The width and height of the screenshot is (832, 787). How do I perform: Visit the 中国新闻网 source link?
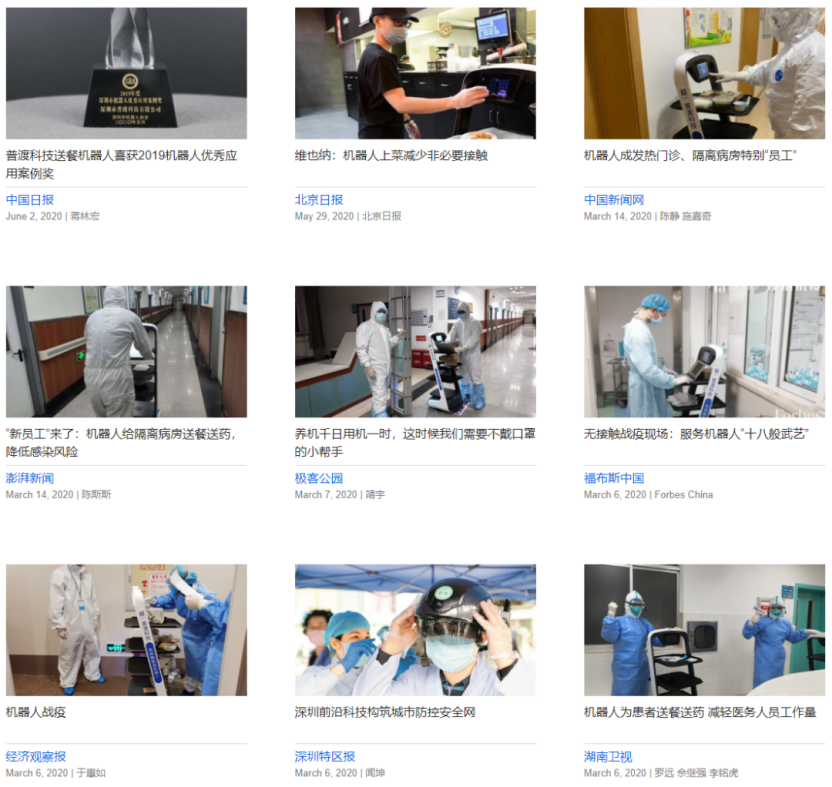point(614,200)
